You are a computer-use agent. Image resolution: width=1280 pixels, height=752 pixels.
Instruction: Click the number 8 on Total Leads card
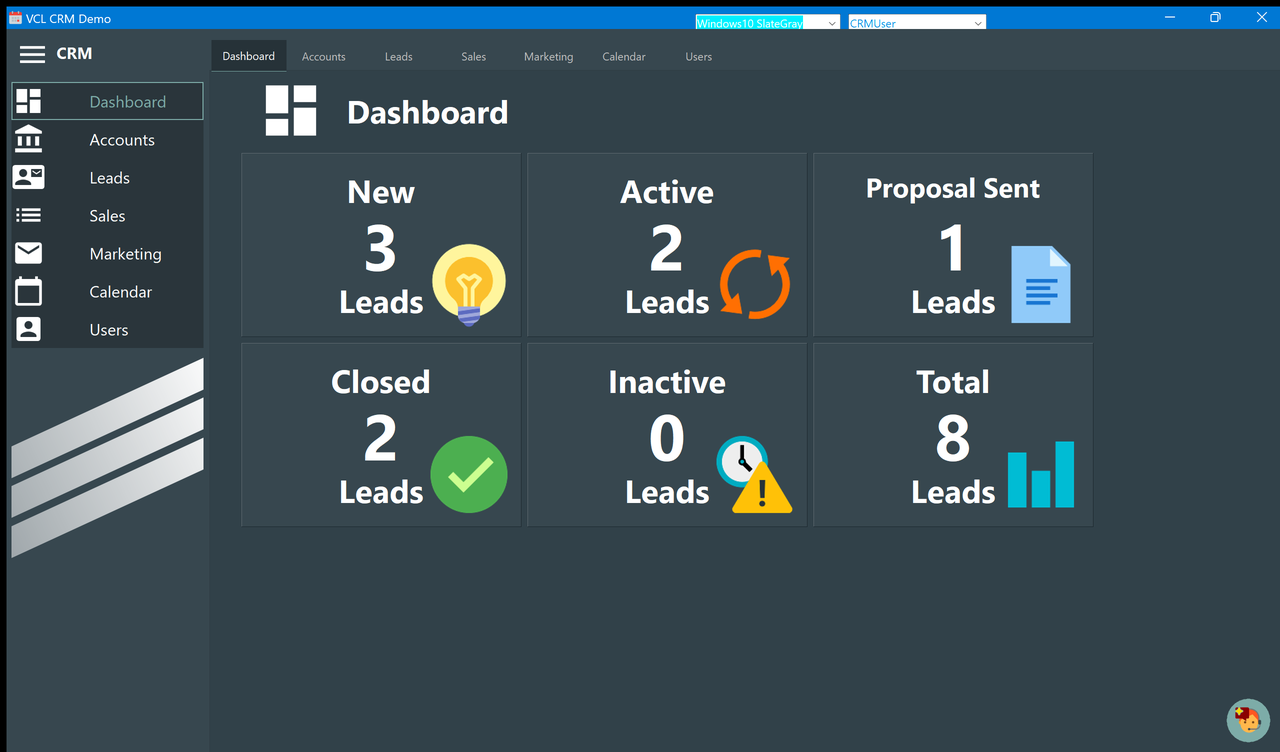[x=953, y=439]
